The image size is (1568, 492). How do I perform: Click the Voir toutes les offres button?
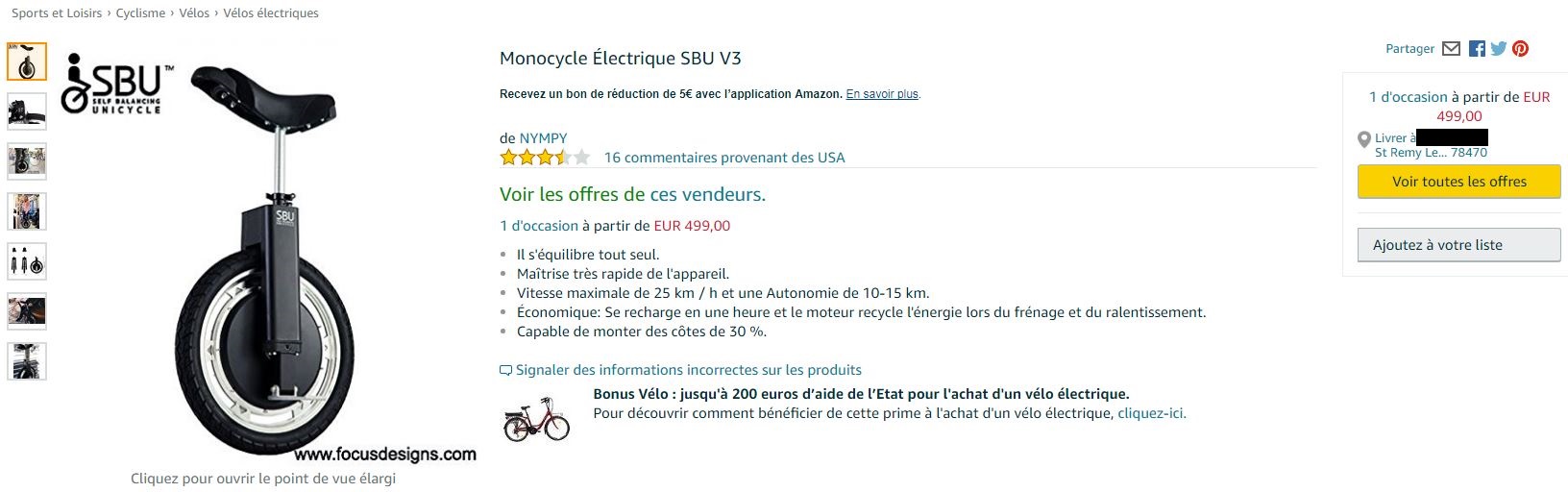pyautogui.click(x=1458, y=182)
